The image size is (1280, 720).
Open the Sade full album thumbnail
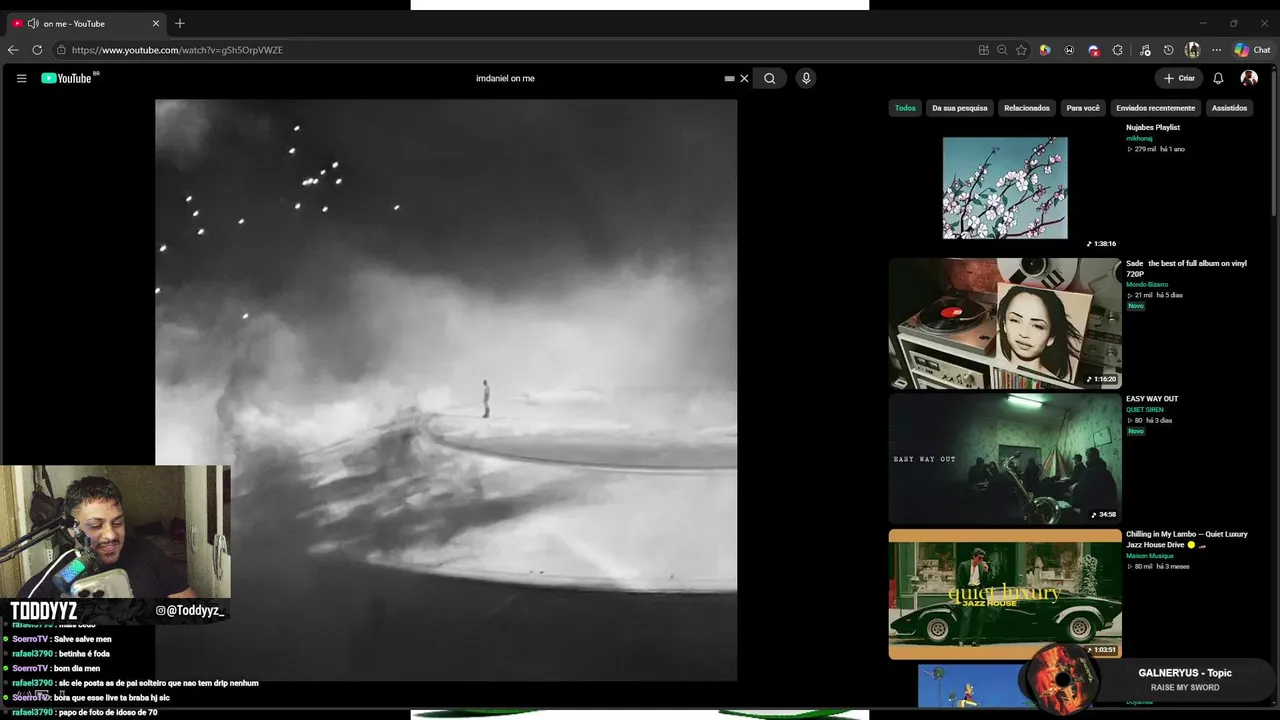click(1005, 323)
